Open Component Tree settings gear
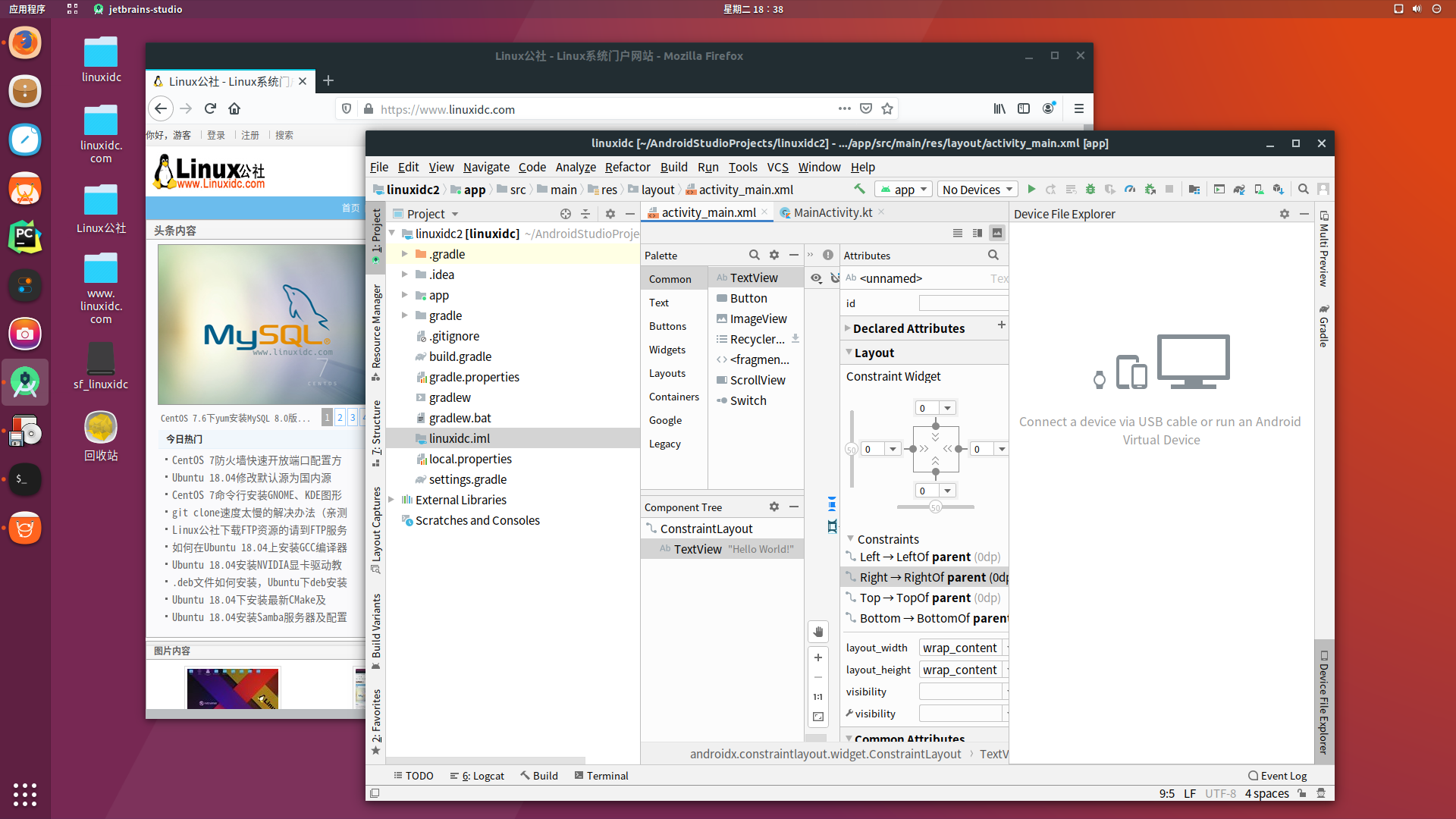The height and width of the screenshot is (819, 1456). 774,507
